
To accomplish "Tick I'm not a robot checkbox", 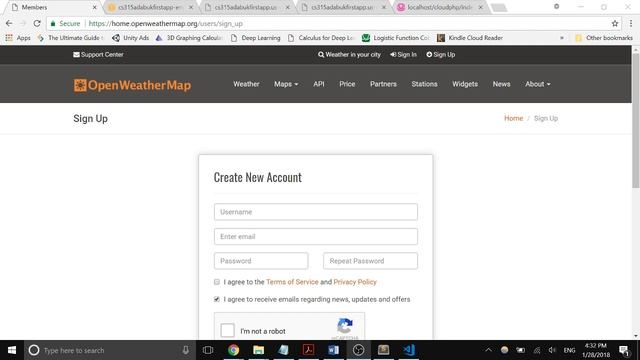I will click(227, 330).
